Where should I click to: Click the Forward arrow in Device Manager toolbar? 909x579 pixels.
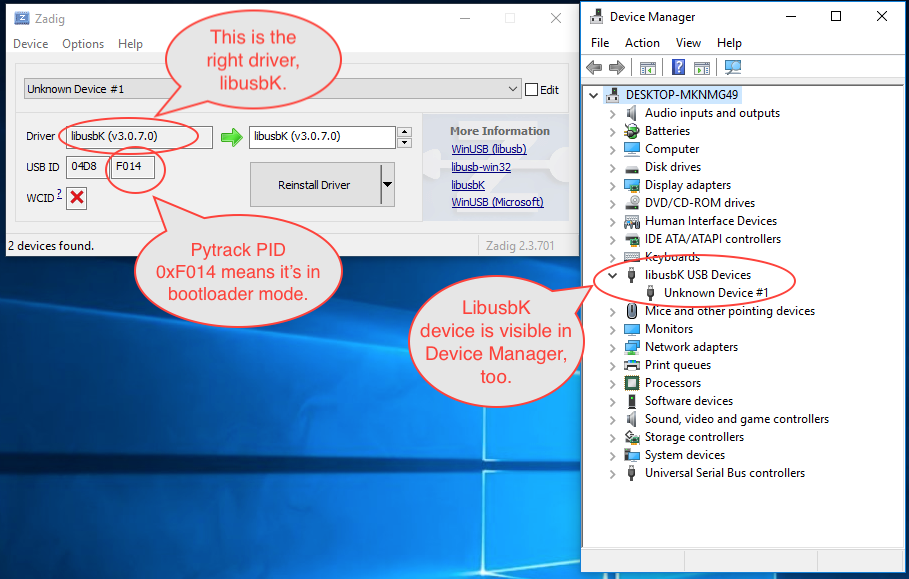[617, 68]
